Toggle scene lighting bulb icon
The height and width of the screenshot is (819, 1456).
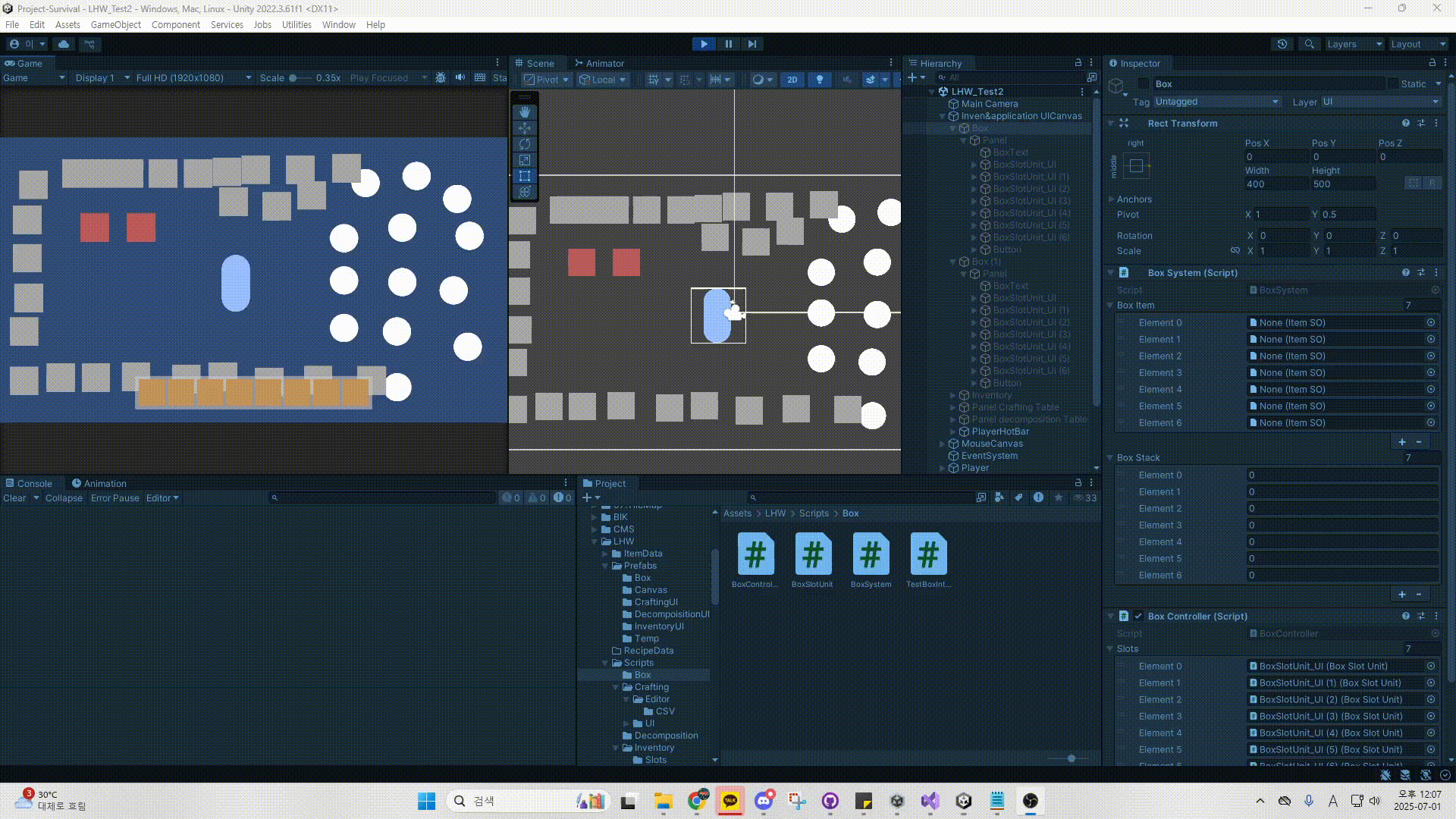point(819,80)
